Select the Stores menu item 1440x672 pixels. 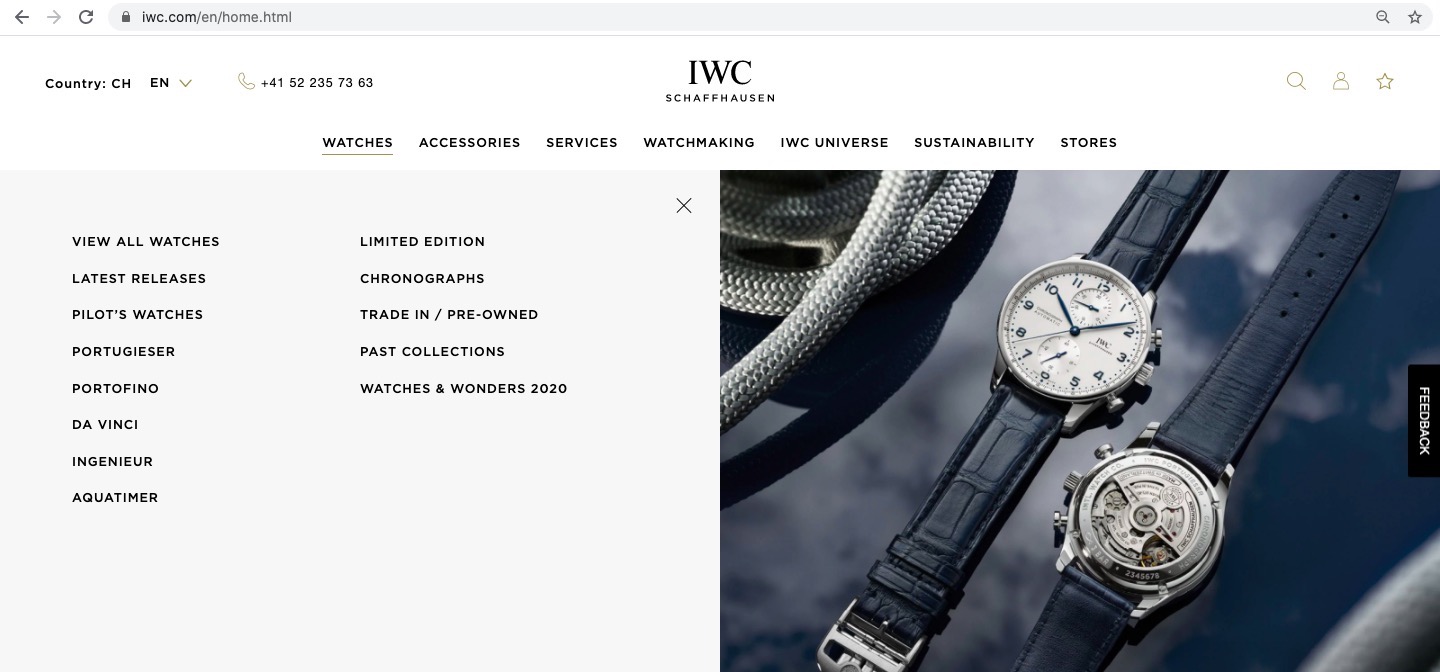[1089, 143]
